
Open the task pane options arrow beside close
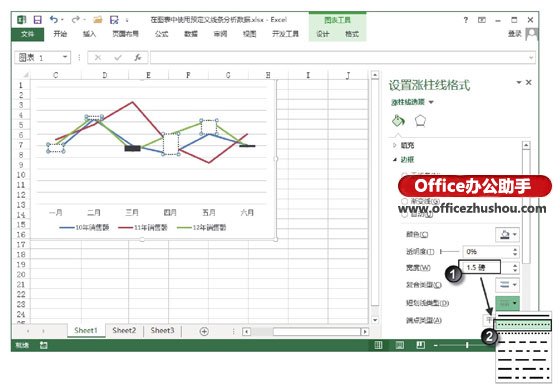[519, 82]
